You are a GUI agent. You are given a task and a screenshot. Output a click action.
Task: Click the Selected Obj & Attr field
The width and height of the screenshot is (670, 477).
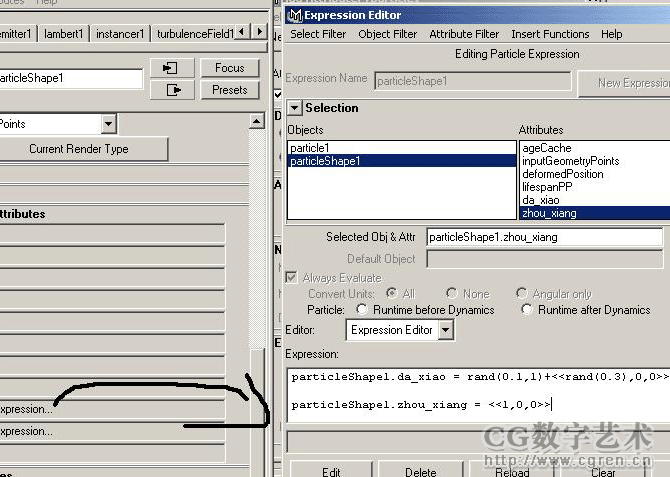point(545,237)
